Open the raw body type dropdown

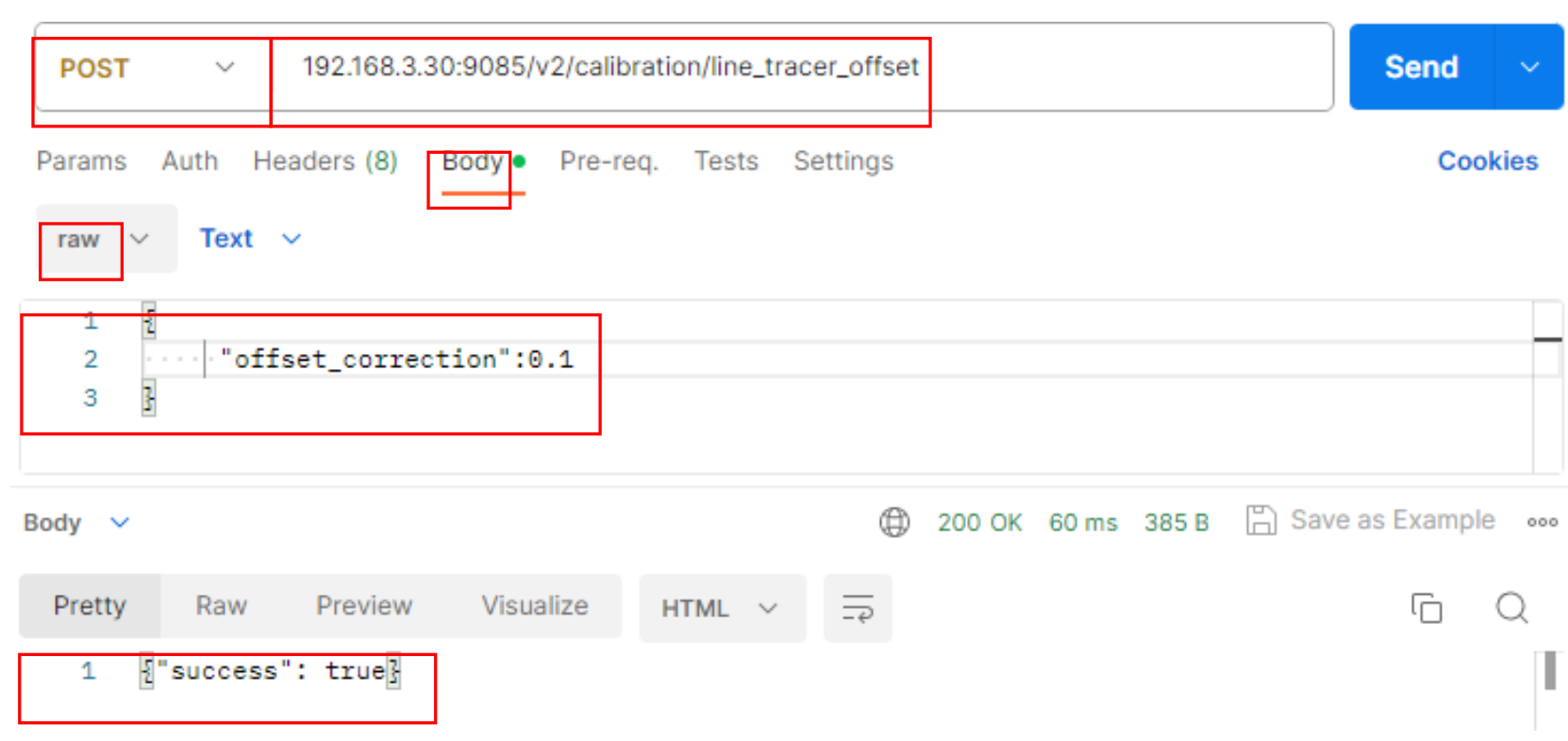tap(139, 239)
